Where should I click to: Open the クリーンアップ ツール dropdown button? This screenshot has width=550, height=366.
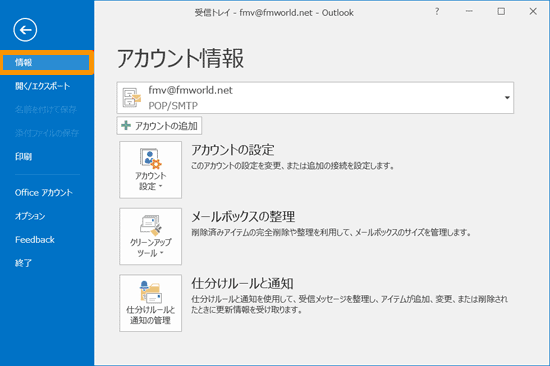(150, 236)
